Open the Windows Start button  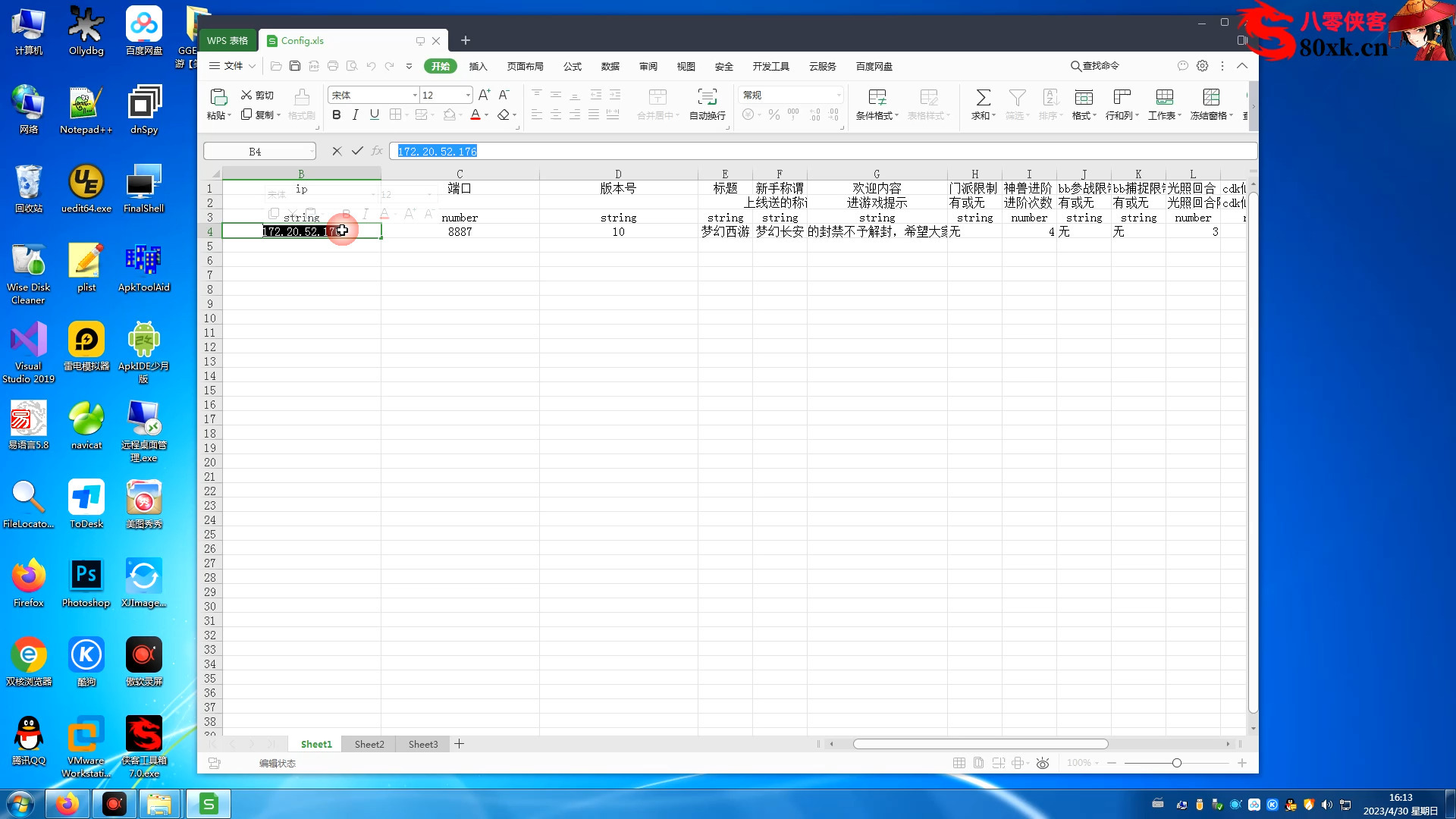click(20, 803)
